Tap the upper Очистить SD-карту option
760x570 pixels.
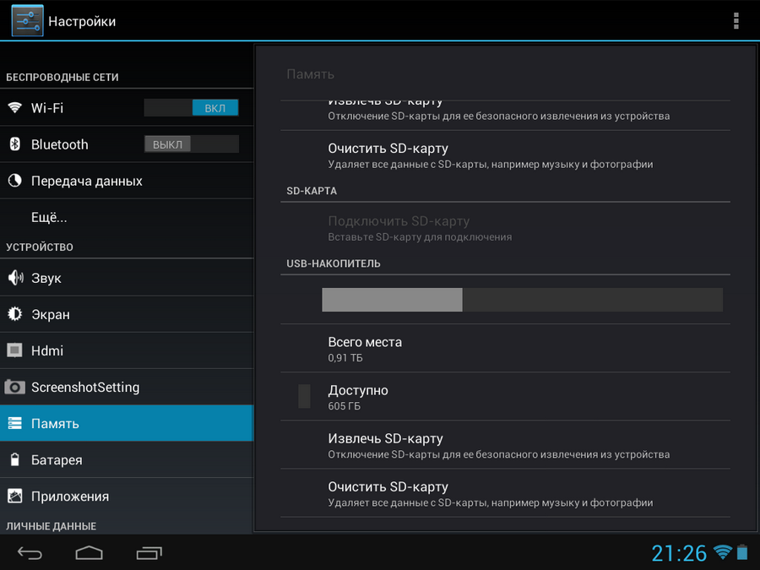(505, 155)
